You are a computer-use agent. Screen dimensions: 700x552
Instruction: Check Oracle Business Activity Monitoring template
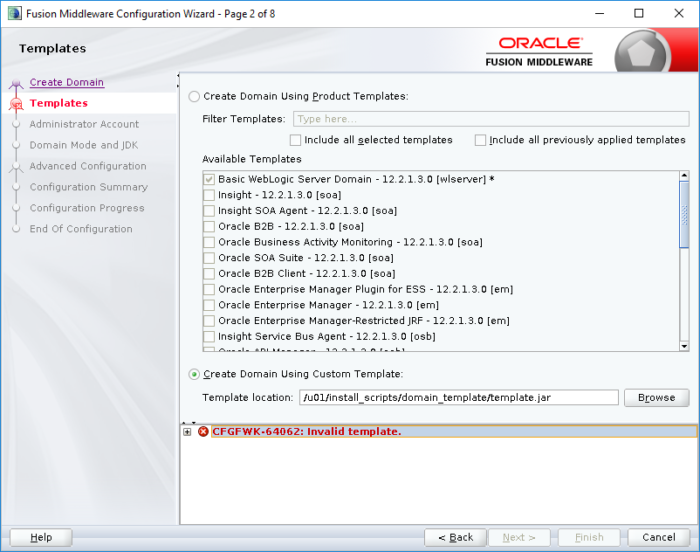coord(208,243)
